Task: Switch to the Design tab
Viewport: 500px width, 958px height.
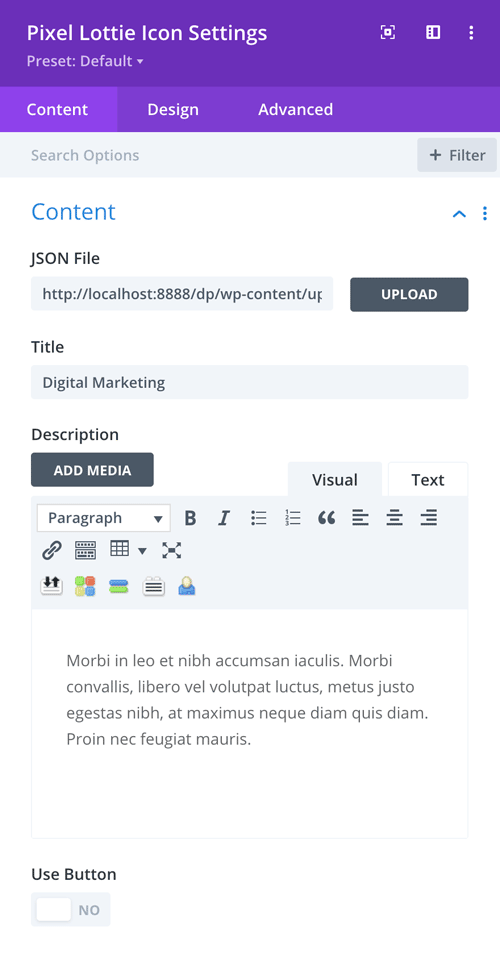Action: click(173, 109)
